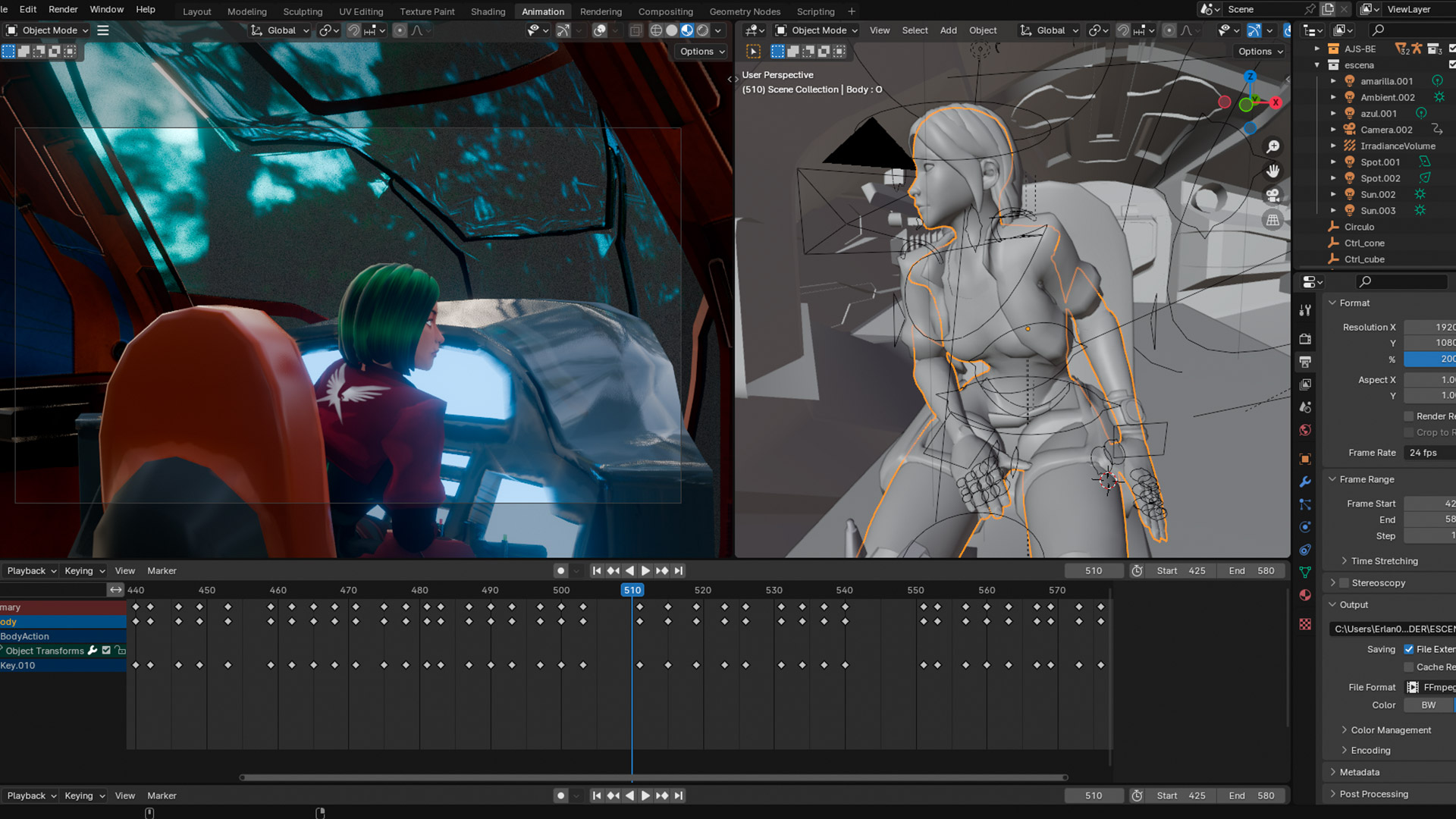The height and width of the screenshot is (819, 1456).
Task: Open Object Mode dropdown in left viewport
Action: [47, 30]
